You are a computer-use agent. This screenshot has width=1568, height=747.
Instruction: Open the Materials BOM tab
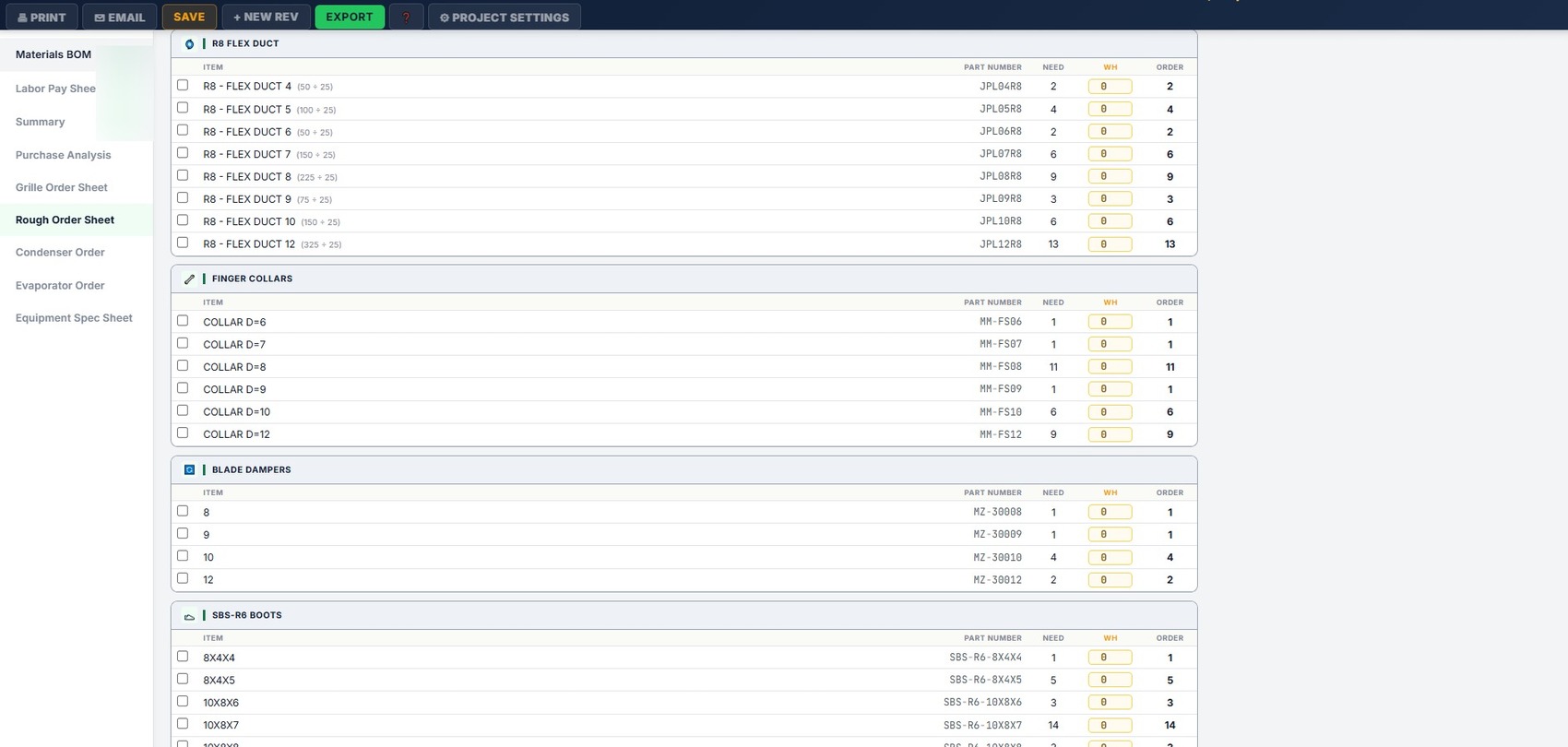tap(53, 54)
